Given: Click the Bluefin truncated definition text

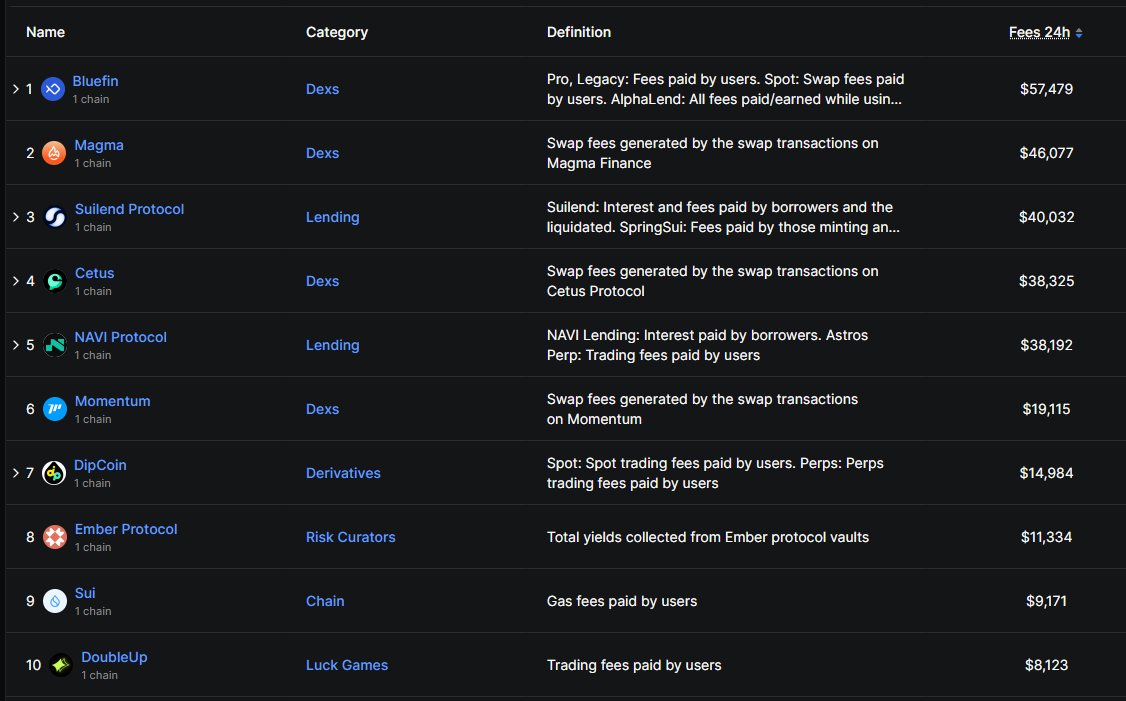Looking at the screenshot, I should point(725,89).
